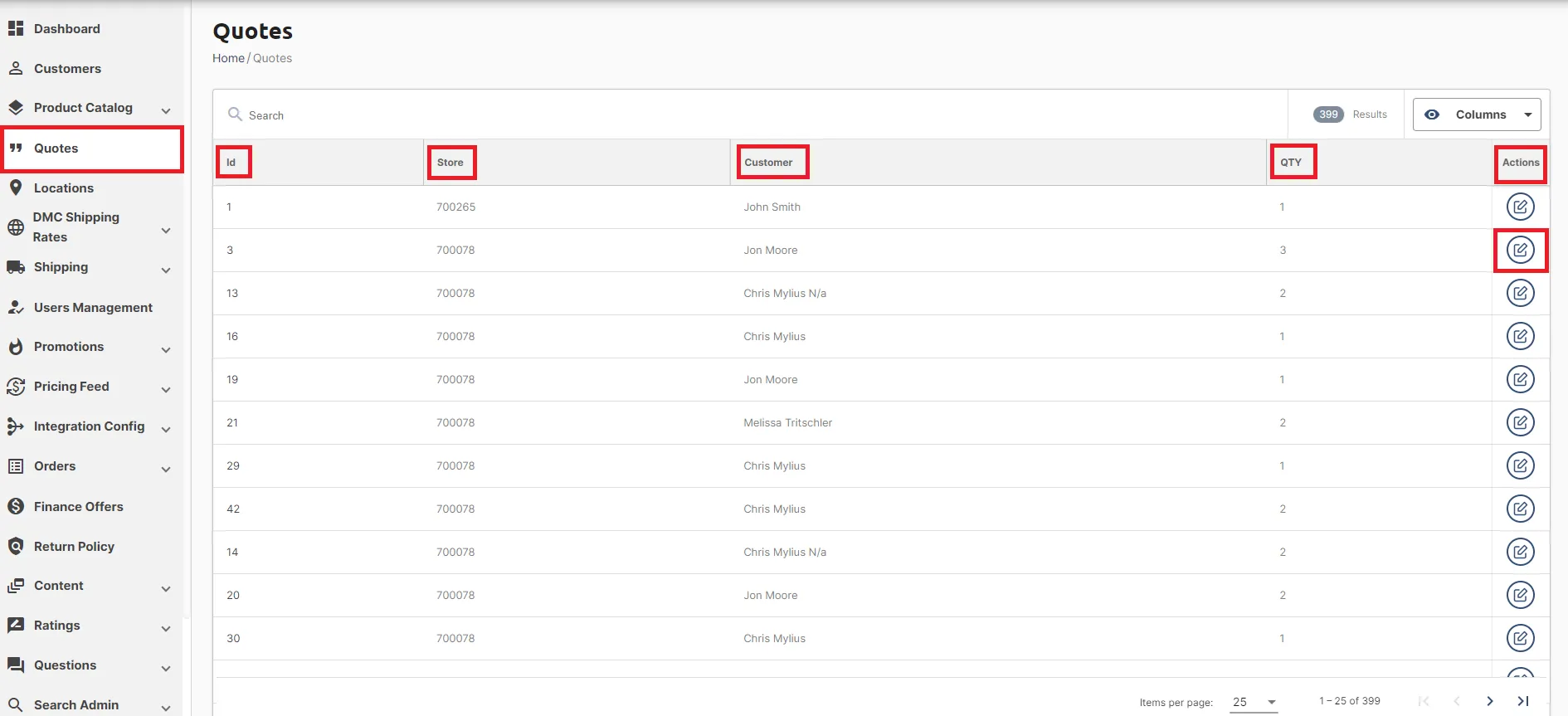Sort by Id column header
The image size is (1568, 716).
(x=231, y=163)
